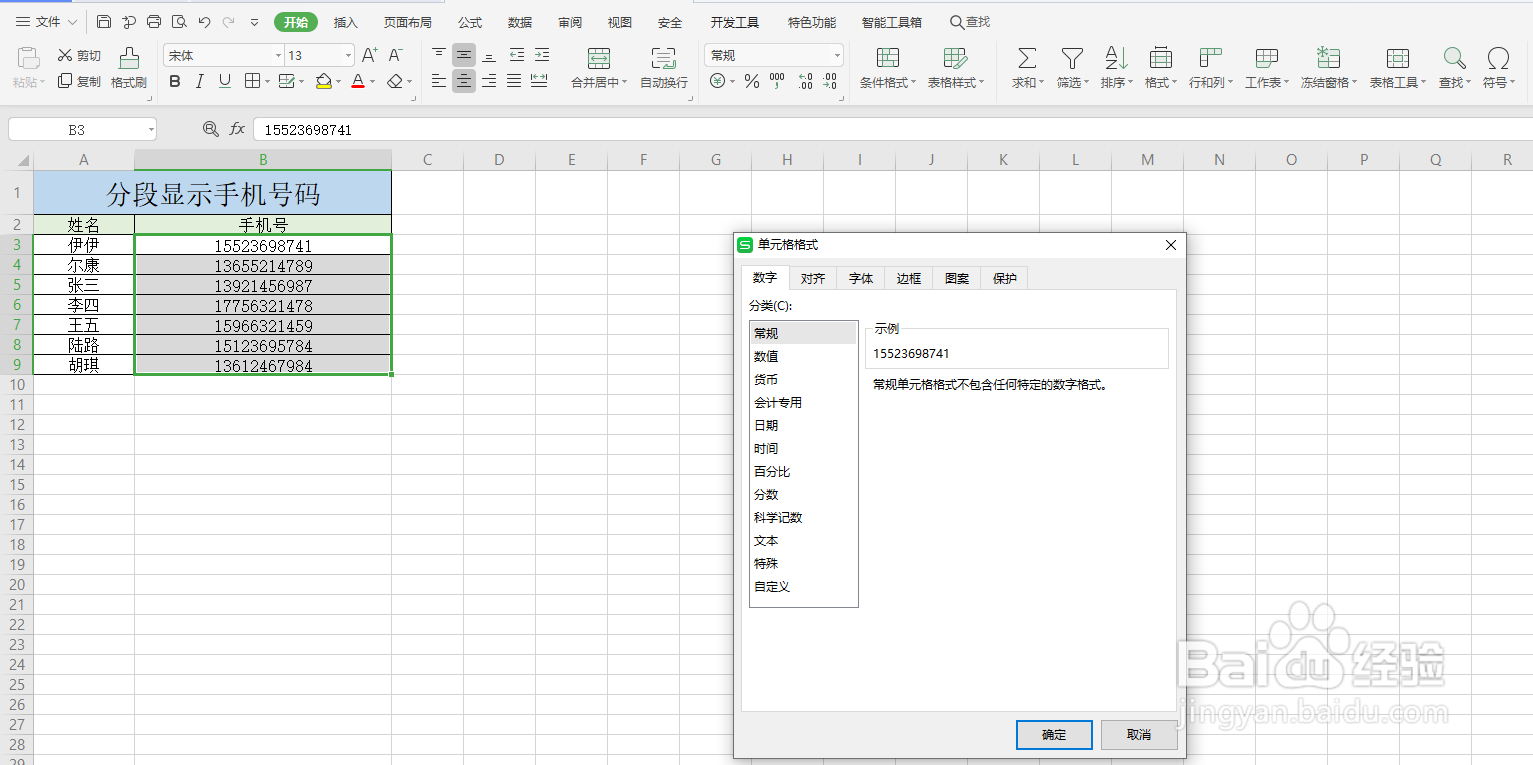Toggle justify alignment button
The image size is (1533, 765).
coord(514,81)
